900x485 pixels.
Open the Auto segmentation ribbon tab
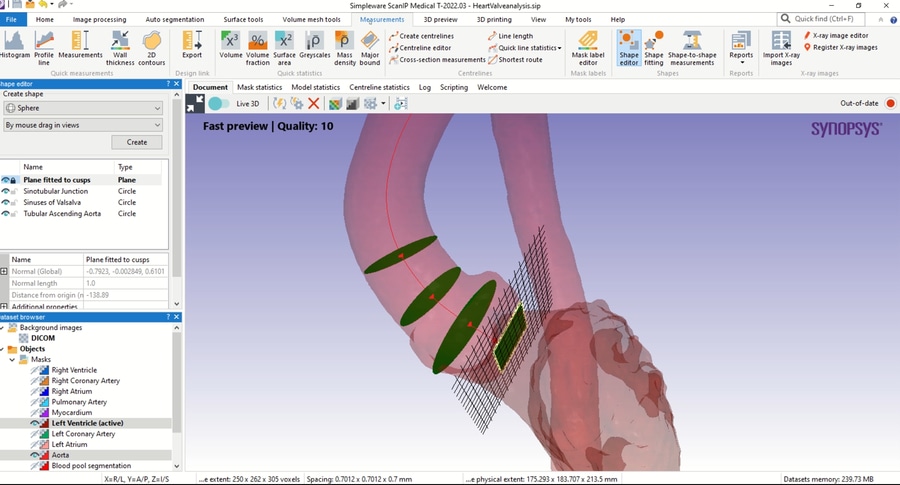point(174,20)
